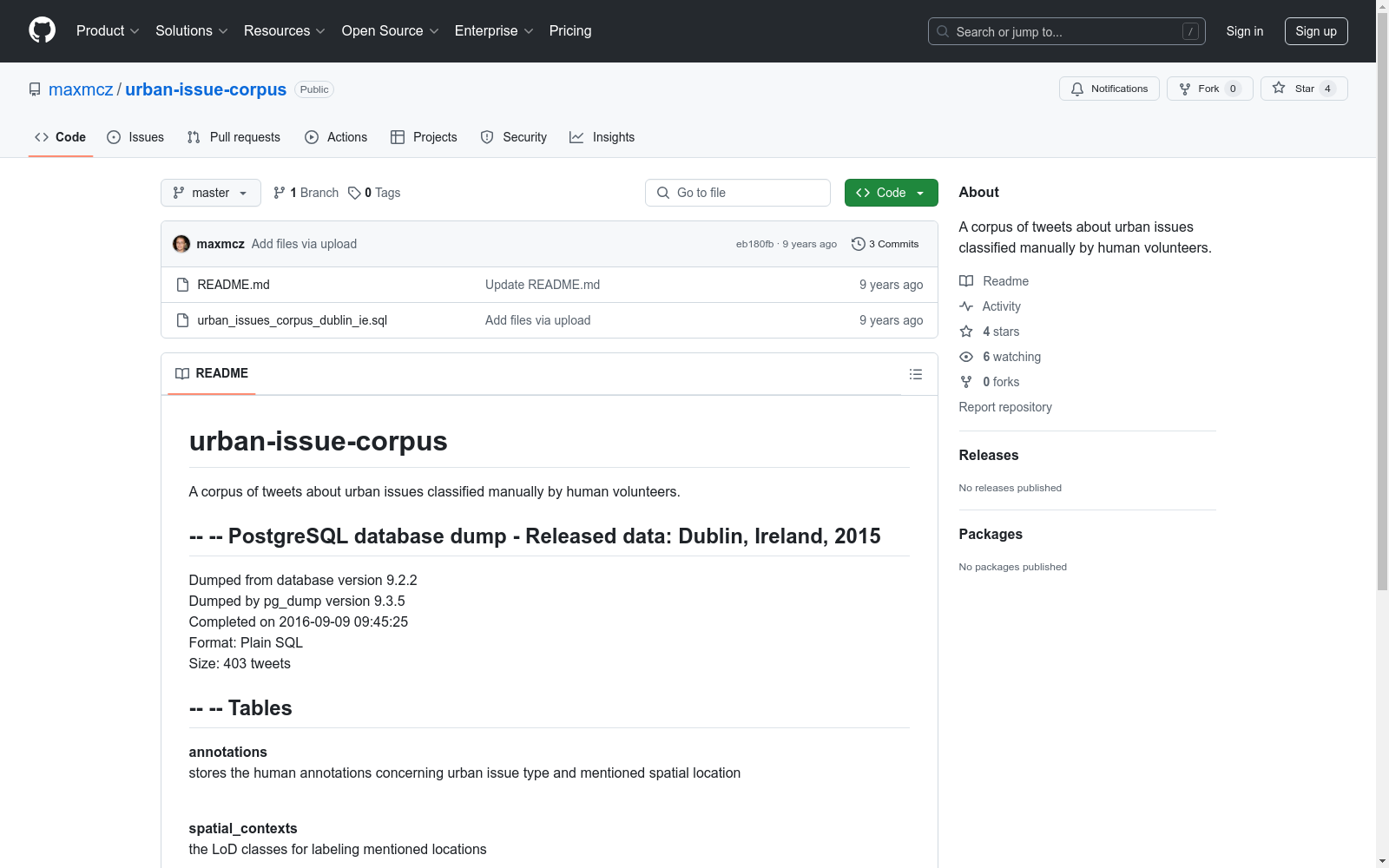Open the maxmcz commit author link
The image size is (1389, 868).
(x=221, y=244)
